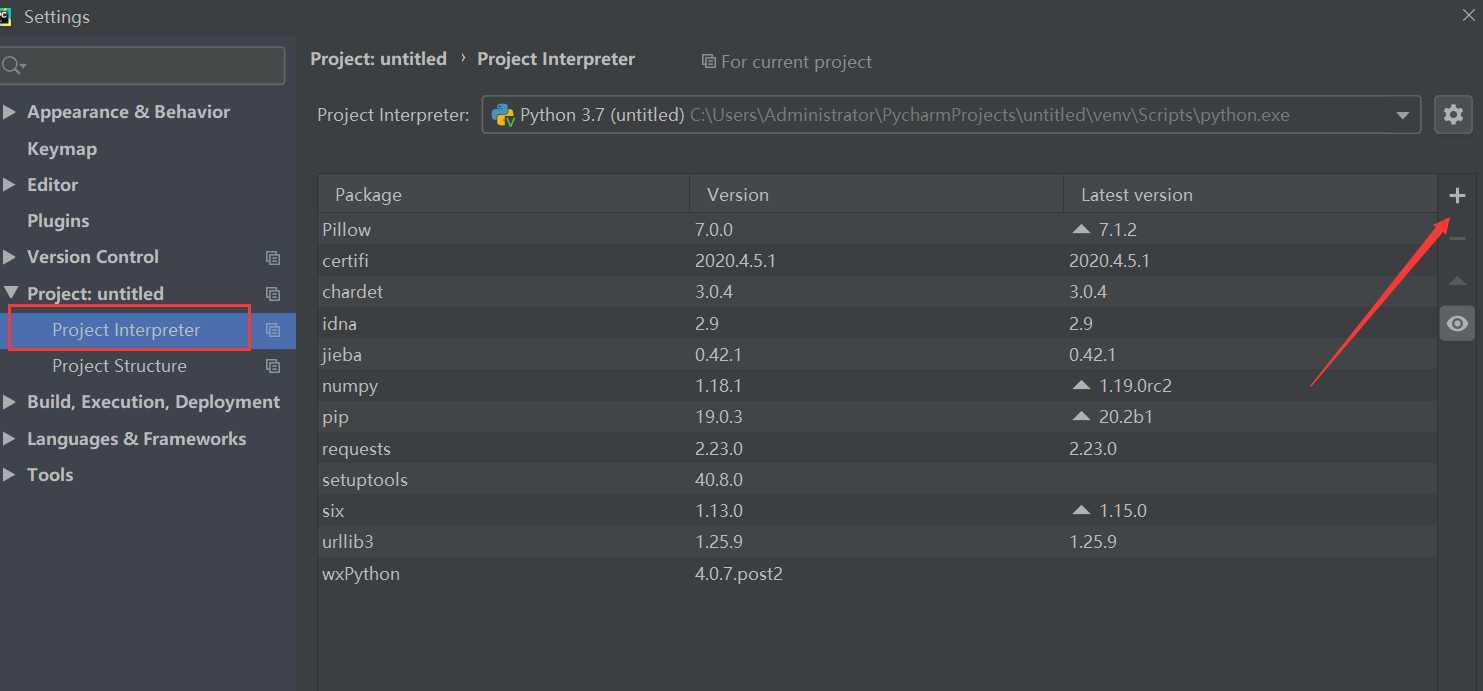Select the chardet package row
This screenshot has height=691, width=1483.
877,292
